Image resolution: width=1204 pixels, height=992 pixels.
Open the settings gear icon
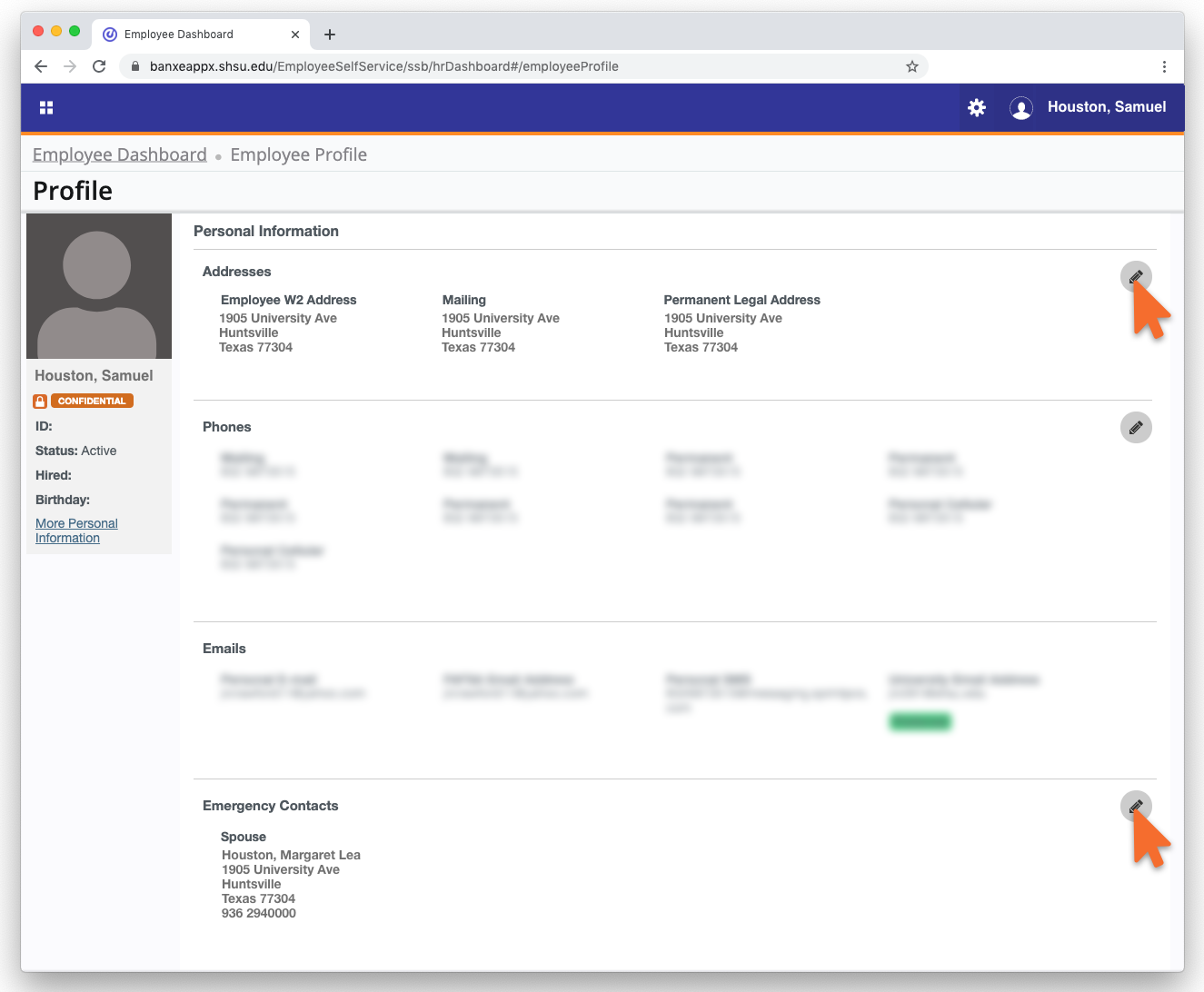(977, 107)
